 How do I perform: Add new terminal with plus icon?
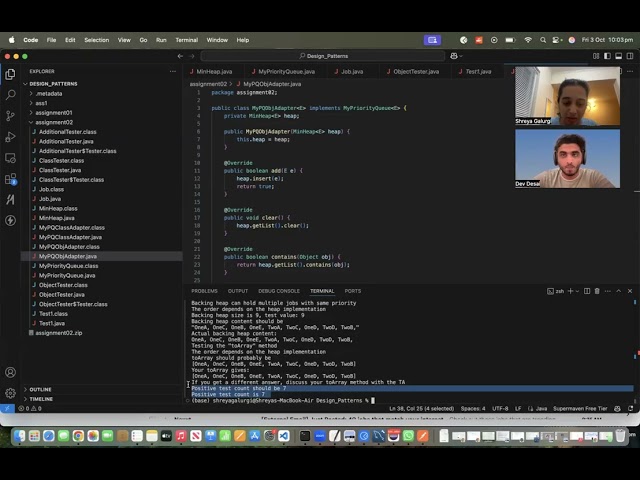[570, 291]
